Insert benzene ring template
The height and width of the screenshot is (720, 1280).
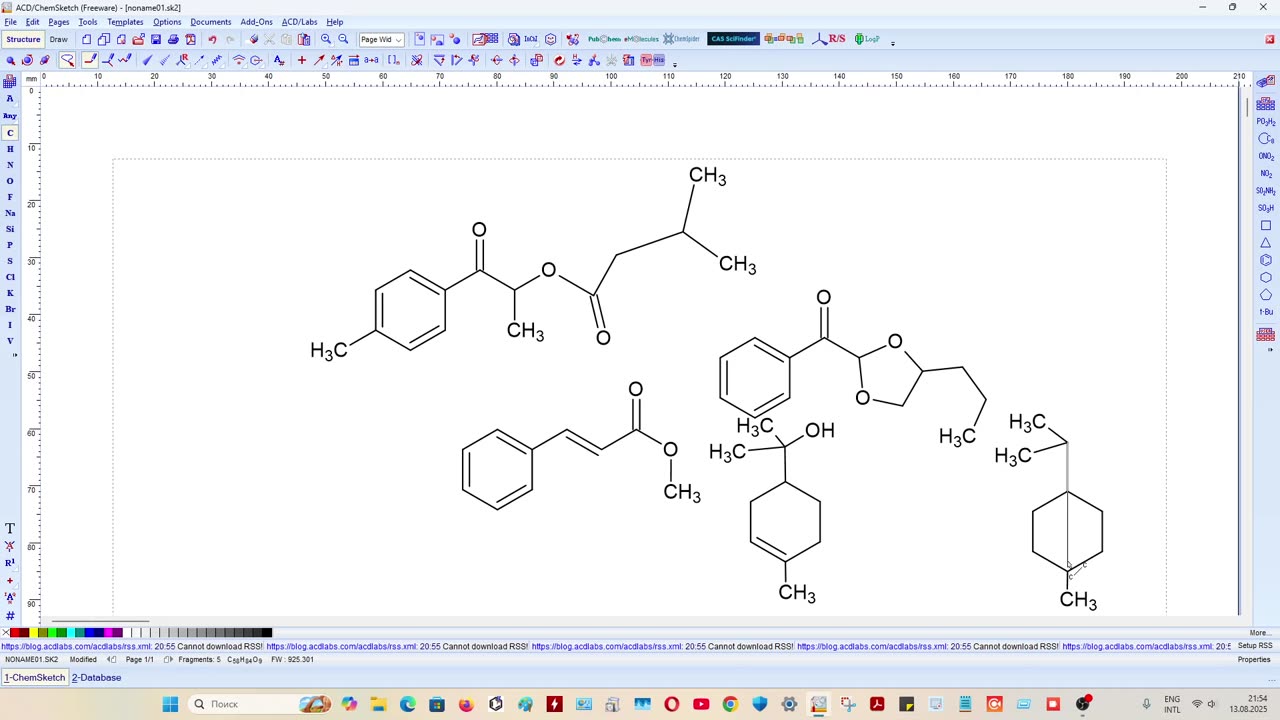click(1266, 260)
